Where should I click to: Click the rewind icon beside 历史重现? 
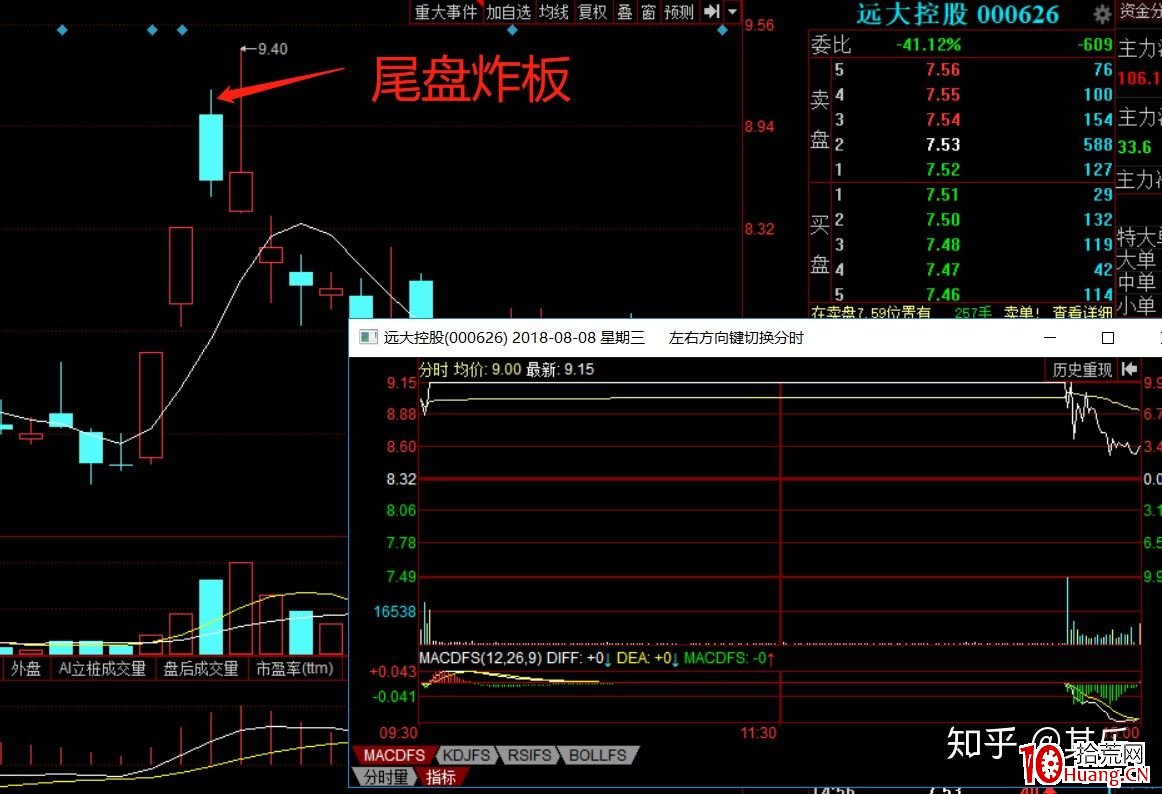[x=1129, y=369]
